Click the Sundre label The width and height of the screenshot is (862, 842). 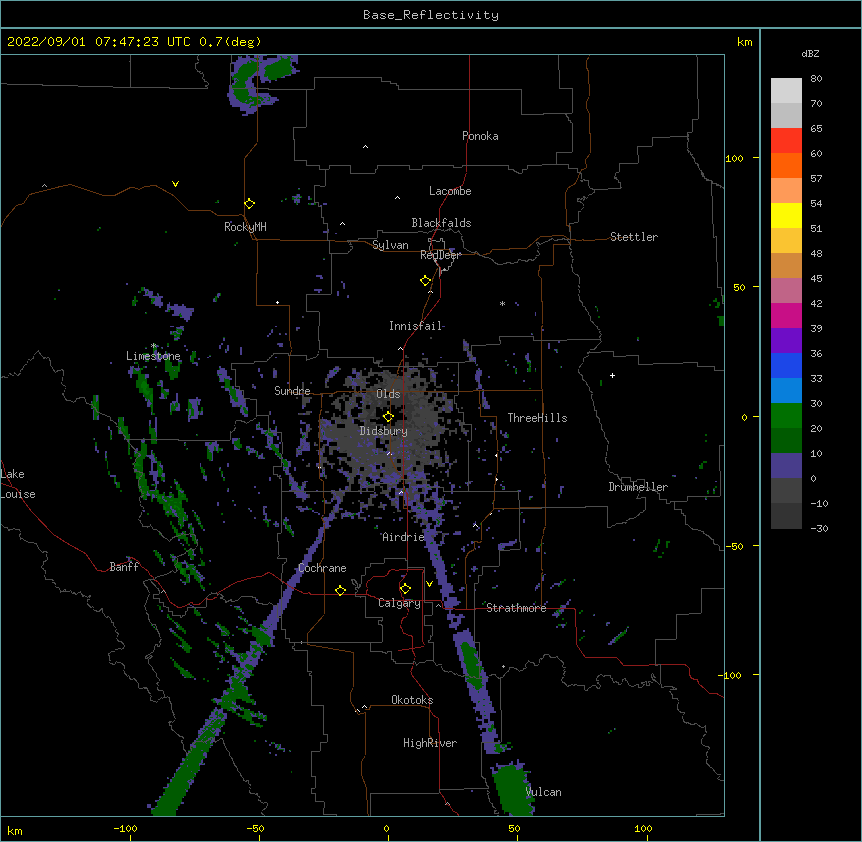pos(292,391)
